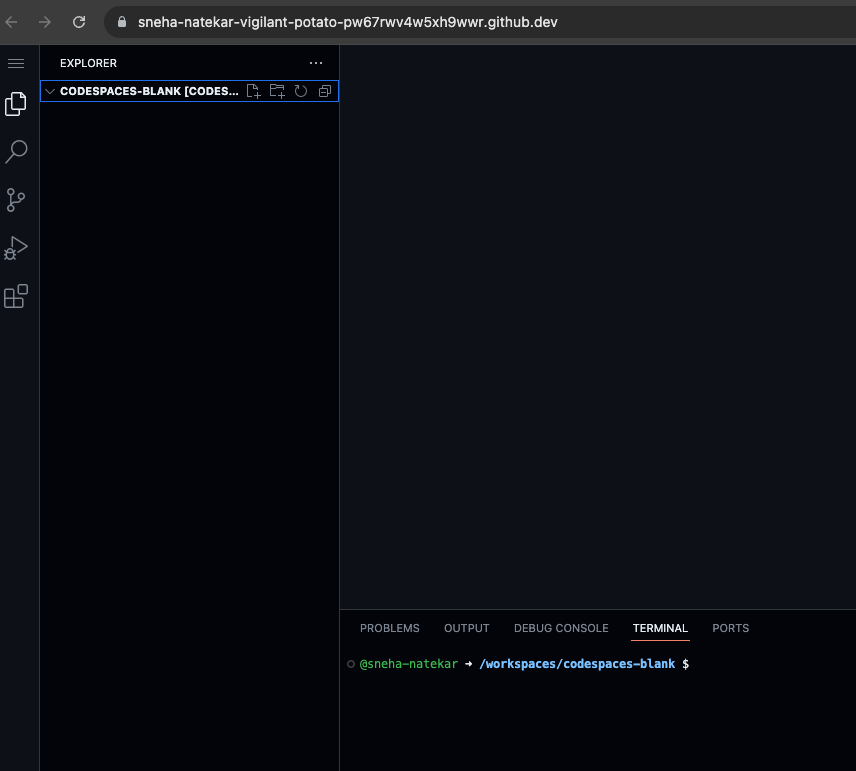856x771 pixels.
Task: Click the New Folder icon in Explorer
Action: point(277,91)
